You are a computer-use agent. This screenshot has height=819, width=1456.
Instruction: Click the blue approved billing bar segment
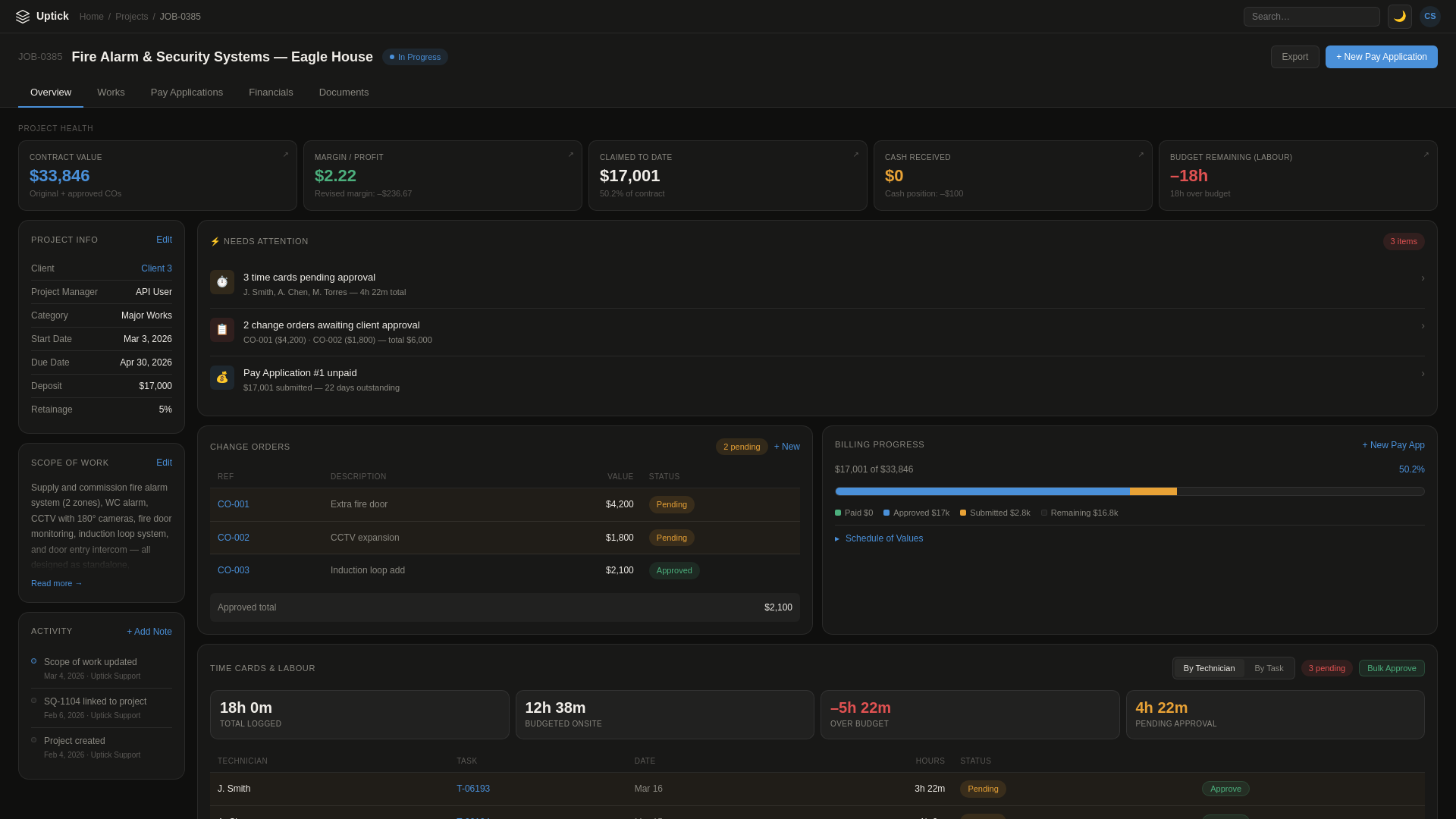982,491
